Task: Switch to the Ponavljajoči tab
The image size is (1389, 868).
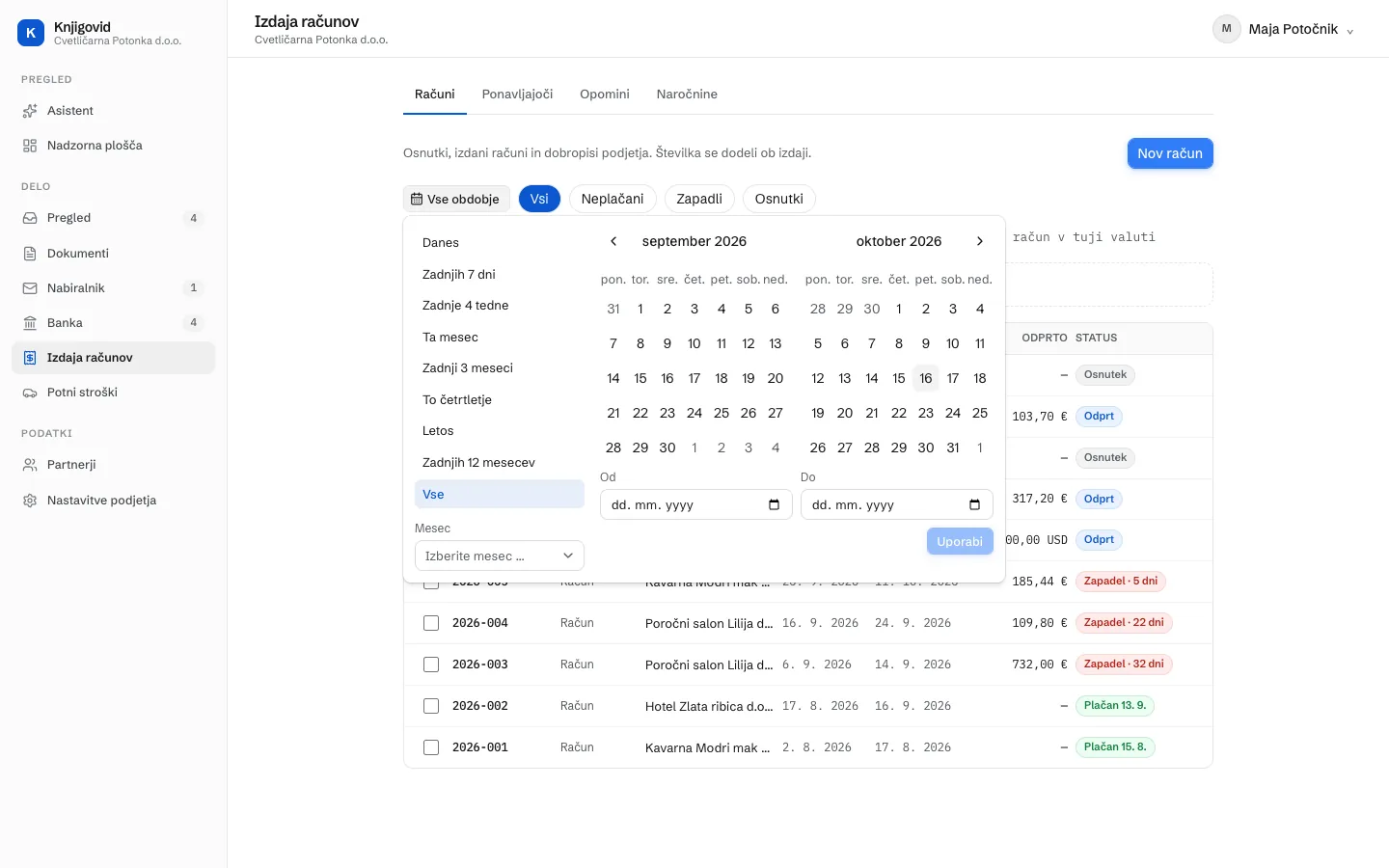Action: tap(518, 95)
